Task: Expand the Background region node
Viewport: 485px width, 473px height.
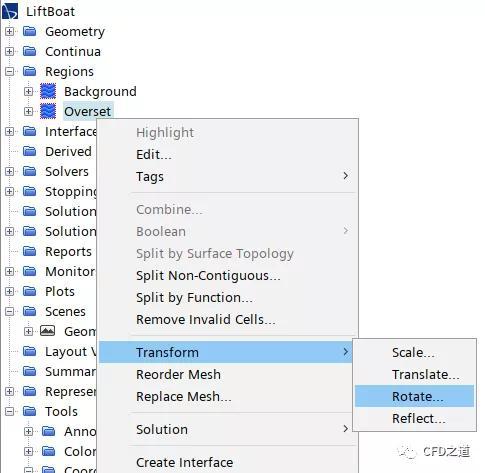Action: (29, 91)
